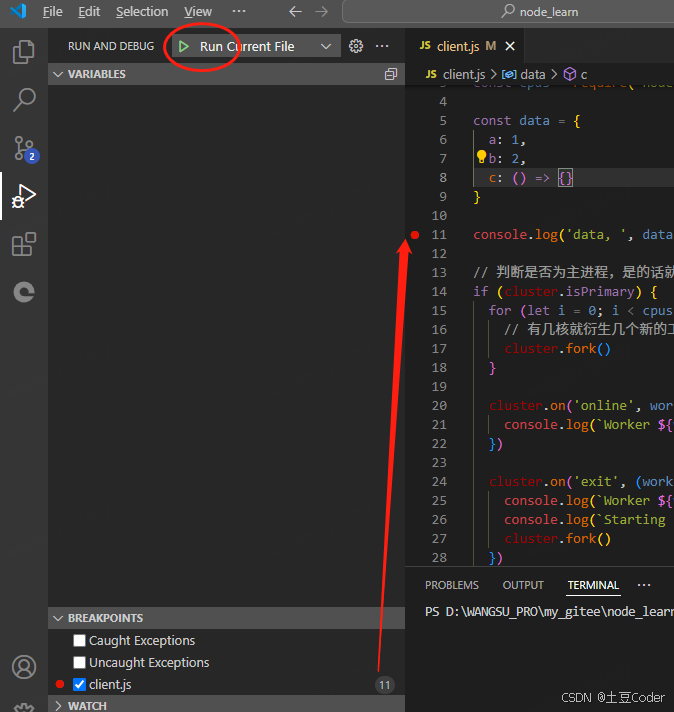
Task: Open the Run and Debug activity icon
Action: point(24,196)
